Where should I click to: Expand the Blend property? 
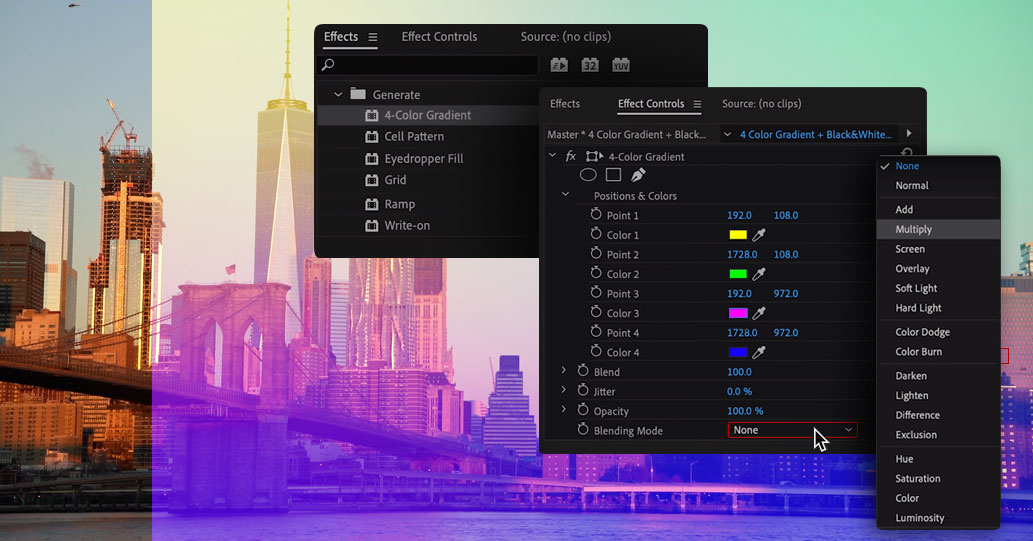point(564,371)
